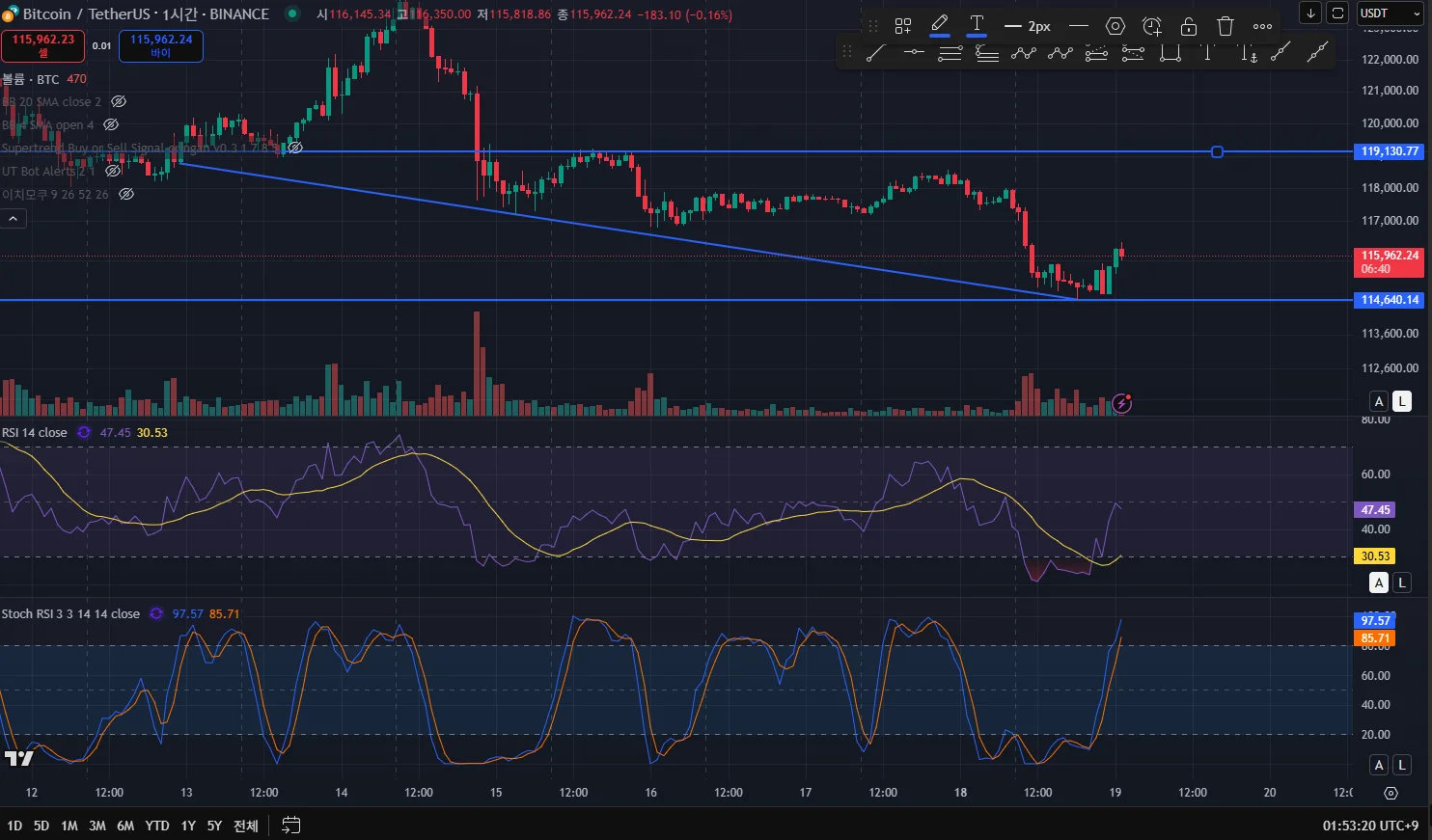Toggle auto scale A on the price pane
Screen dimensions: 1432x840
(1379, 401)
